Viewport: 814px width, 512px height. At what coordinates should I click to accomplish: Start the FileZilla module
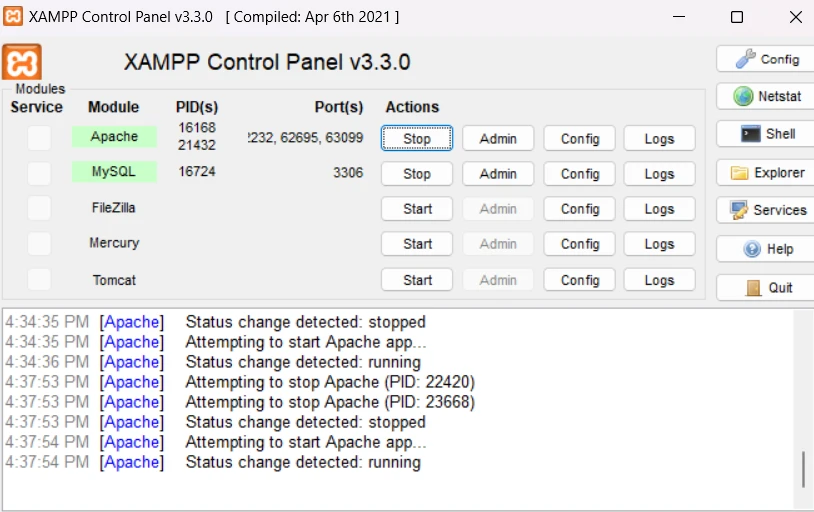[417, 209]
